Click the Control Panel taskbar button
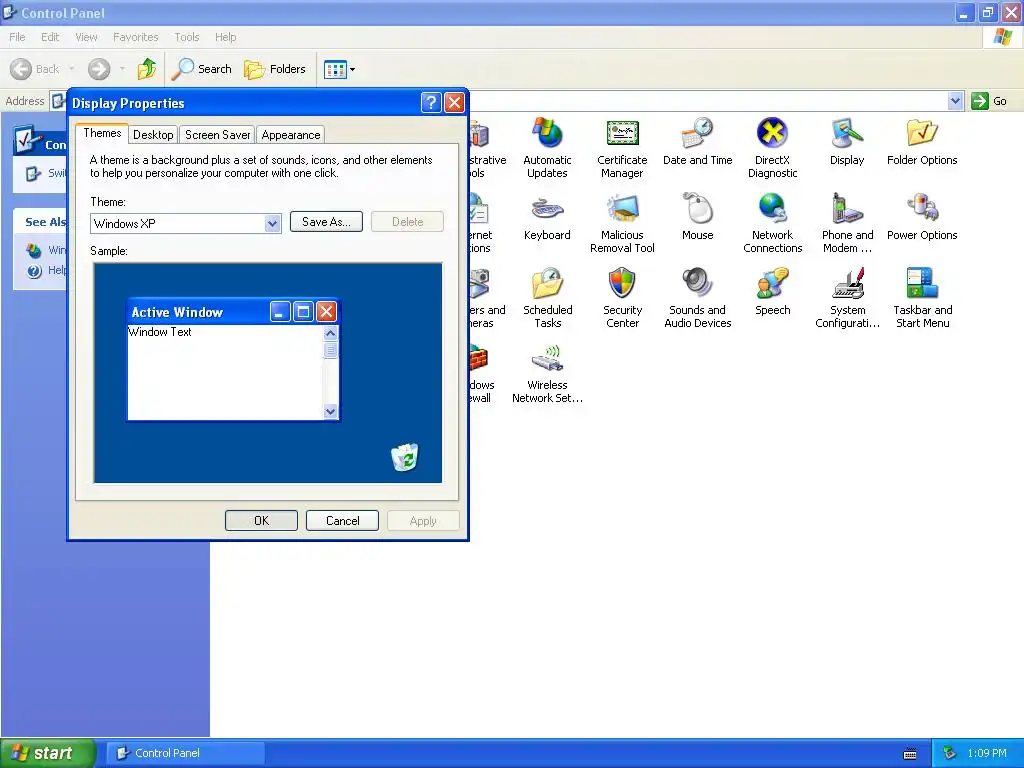The height and width of the screenshot is (768, 1024). 185,753
